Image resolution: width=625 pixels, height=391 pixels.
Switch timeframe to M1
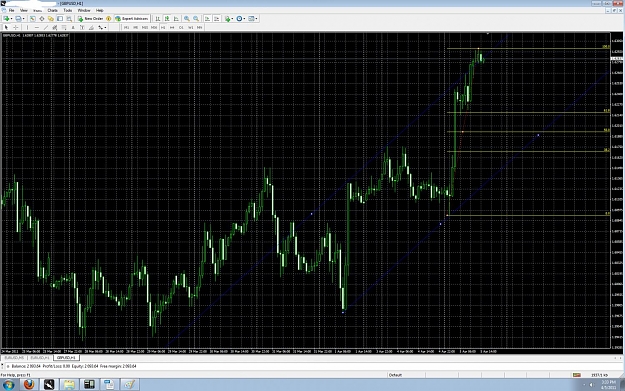[126, 28]
